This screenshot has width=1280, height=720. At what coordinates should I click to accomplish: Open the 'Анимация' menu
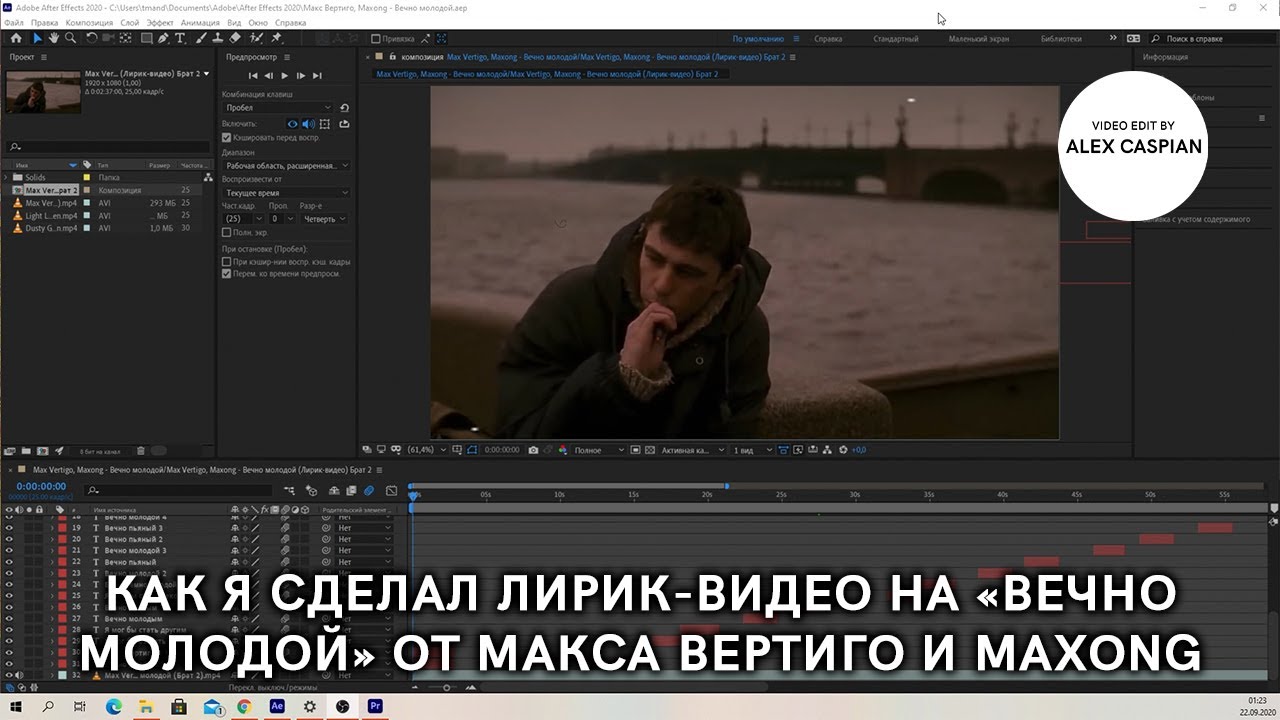[200, 22]
